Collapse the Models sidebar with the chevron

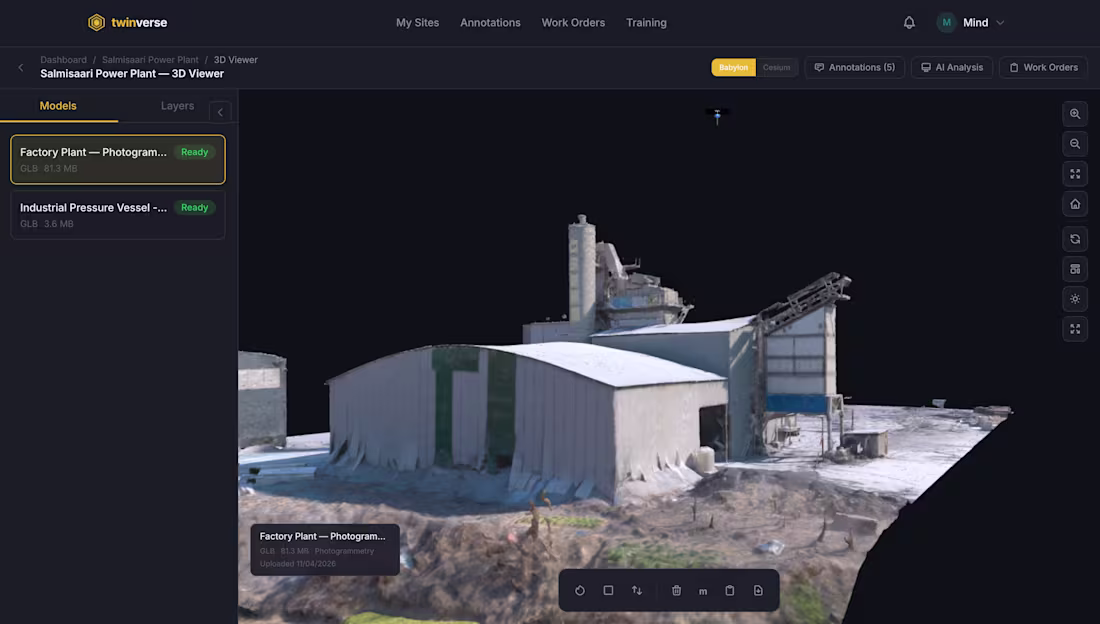(220, 111)
